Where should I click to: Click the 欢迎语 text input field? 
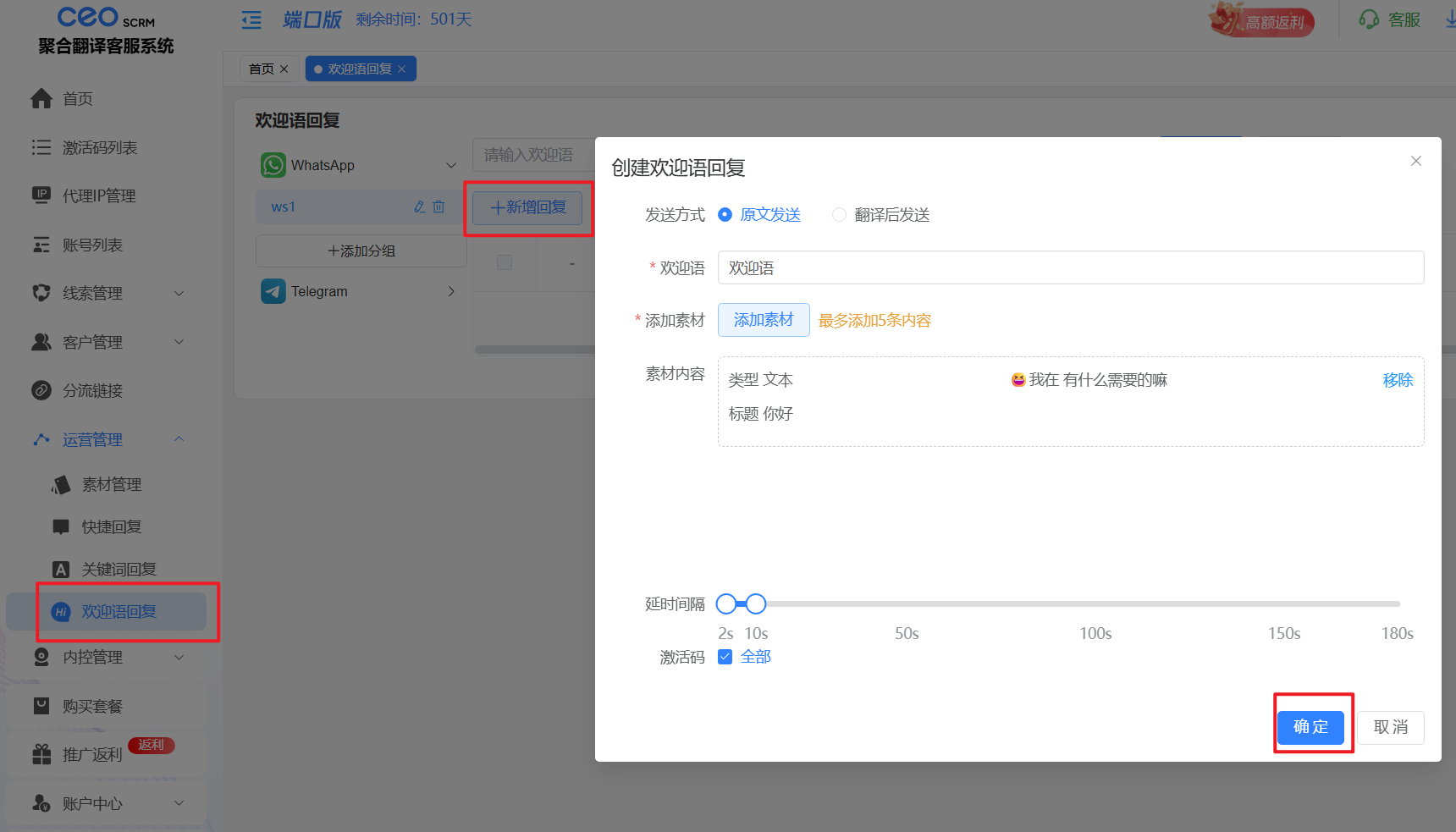[x=1070, y=268]
